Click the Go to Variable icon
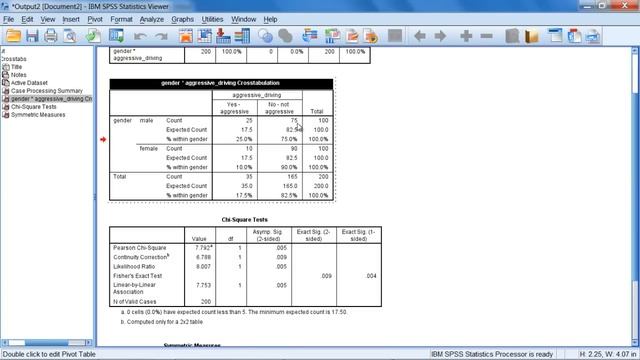 (x=223, y=36)
